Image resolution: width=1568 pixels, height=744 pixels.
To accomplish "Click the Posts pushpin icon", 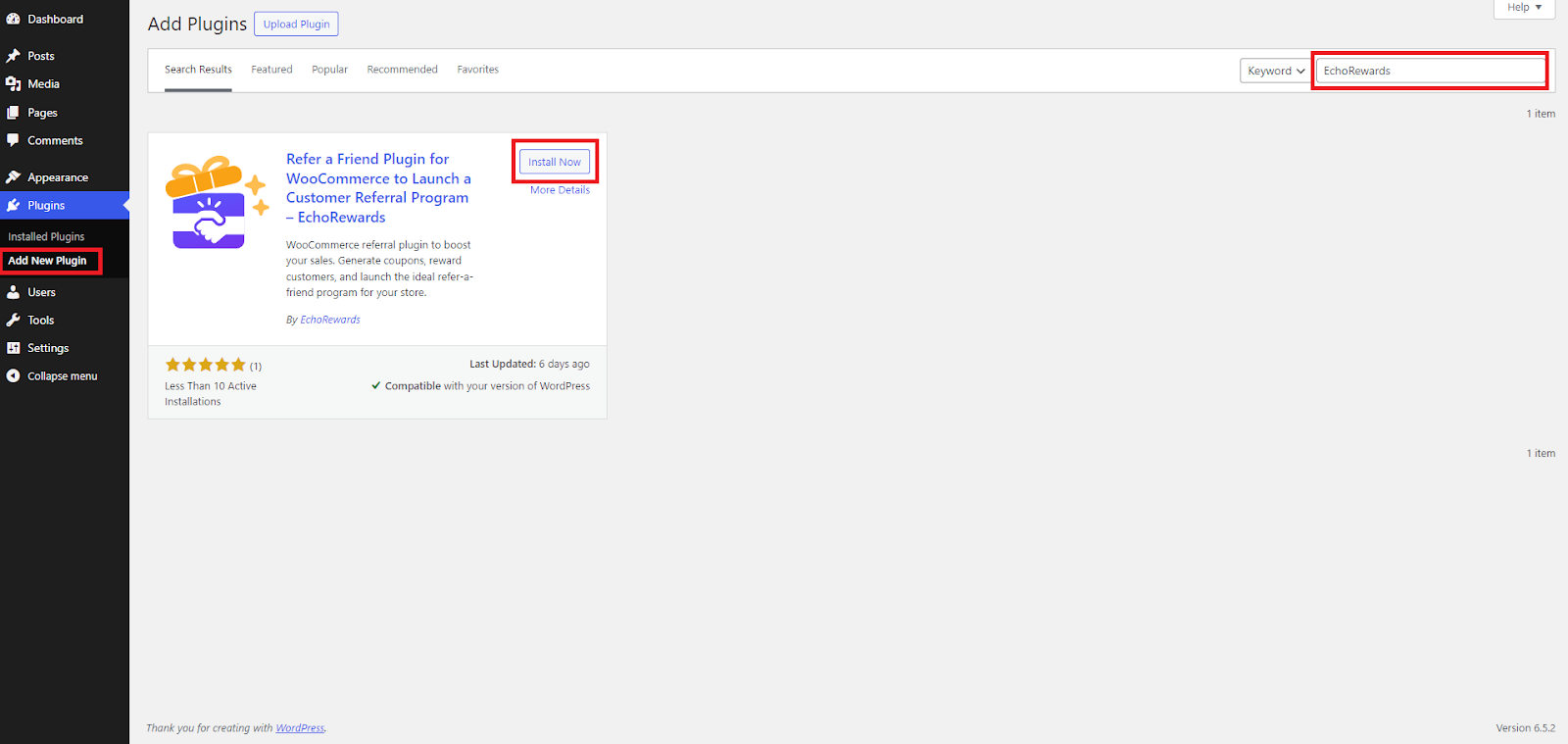I will 13,56.
